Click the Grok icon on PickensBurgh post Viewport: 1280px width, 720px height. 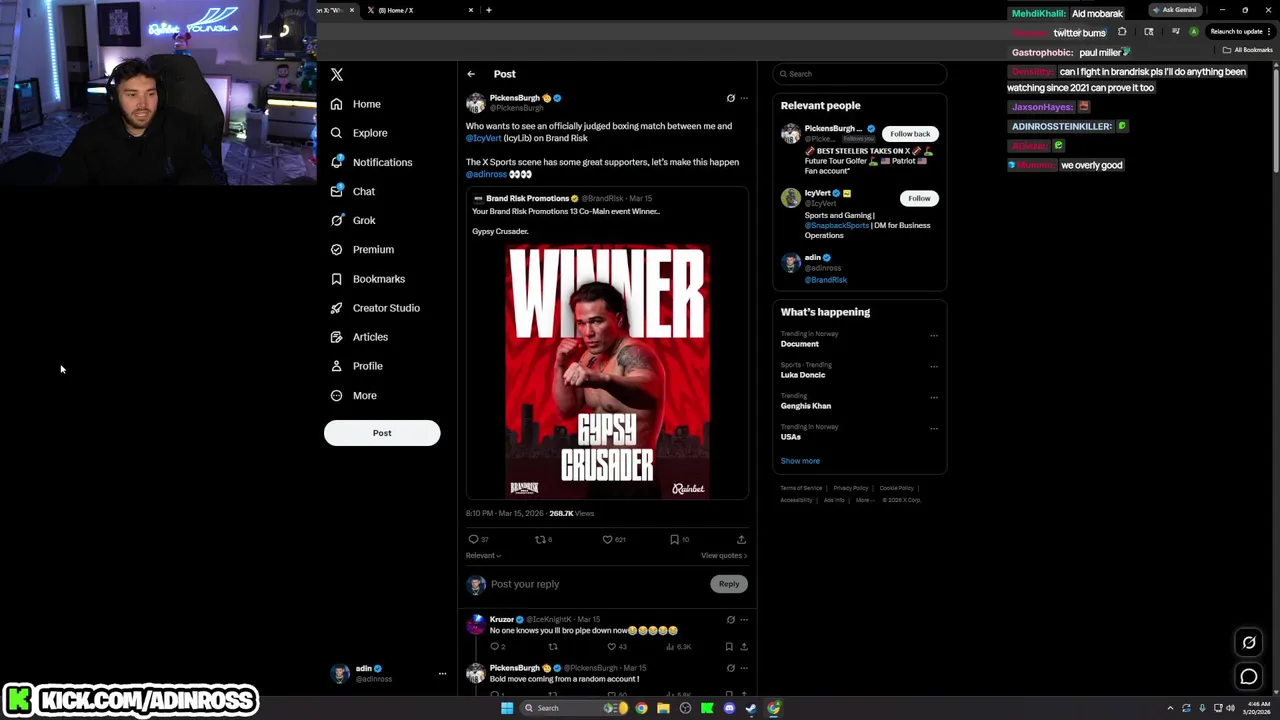tap(730, 98)
